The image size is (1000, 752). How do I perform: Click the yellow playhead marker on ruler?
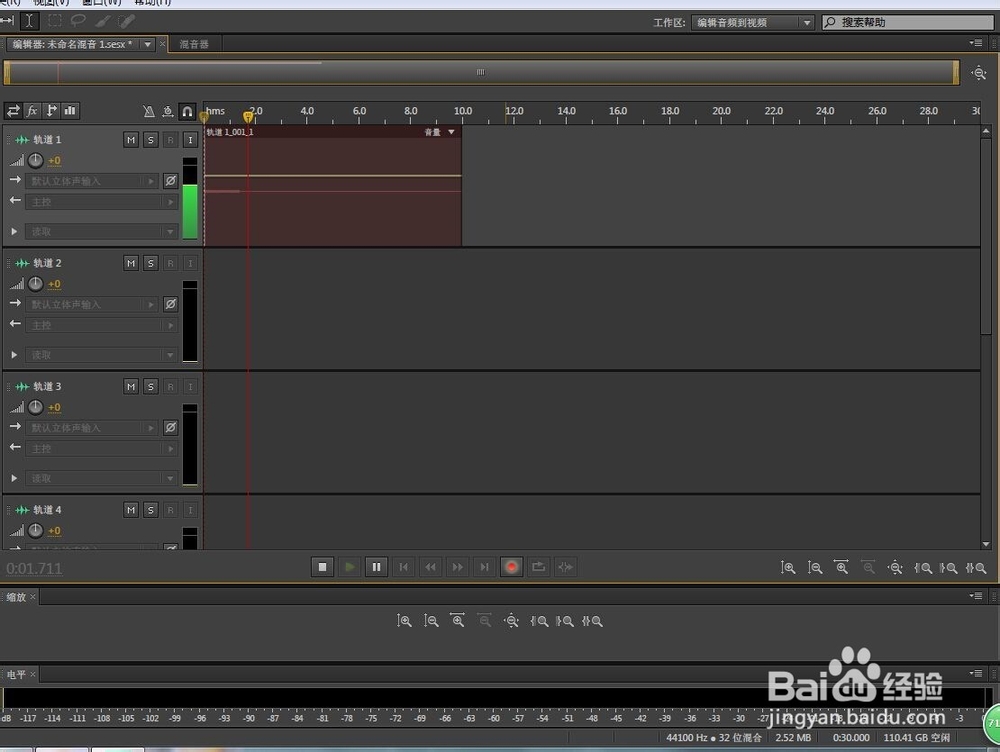(x=248, y=117)
